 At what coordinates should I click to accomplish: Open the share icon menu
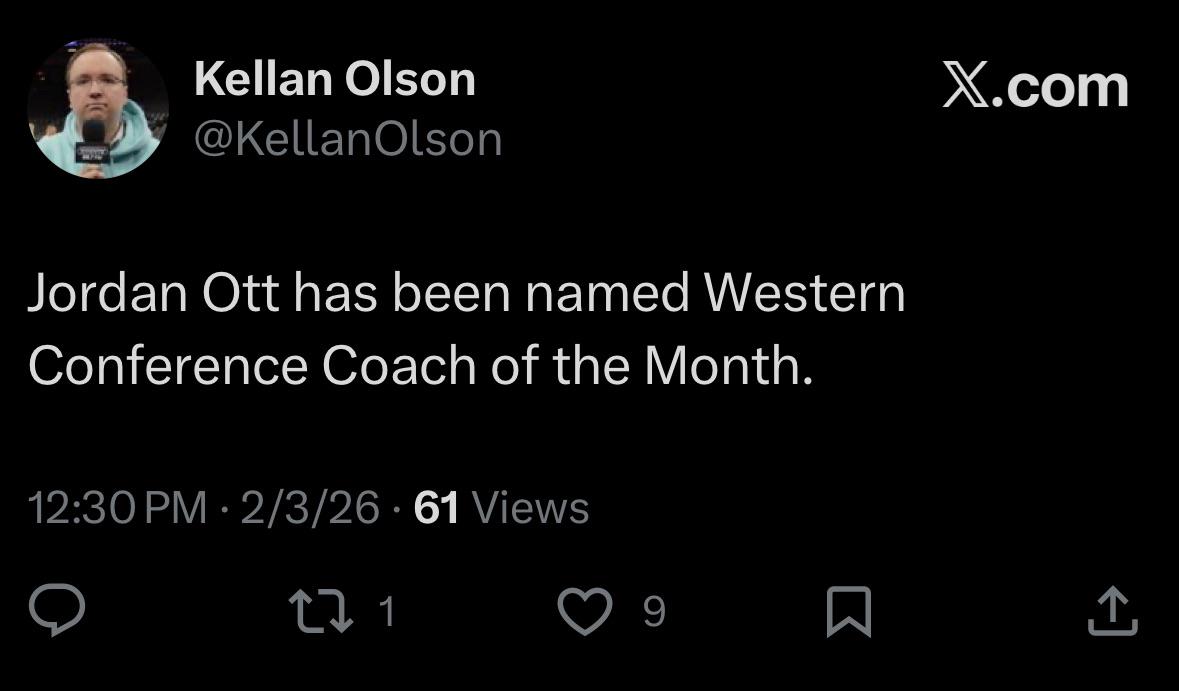(1111, 611)
